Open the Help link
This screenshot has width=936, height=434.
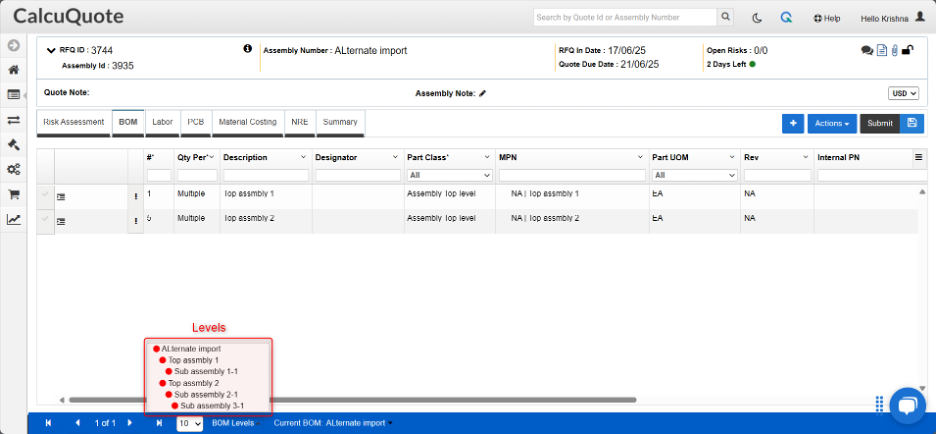(x=827, y=19)
